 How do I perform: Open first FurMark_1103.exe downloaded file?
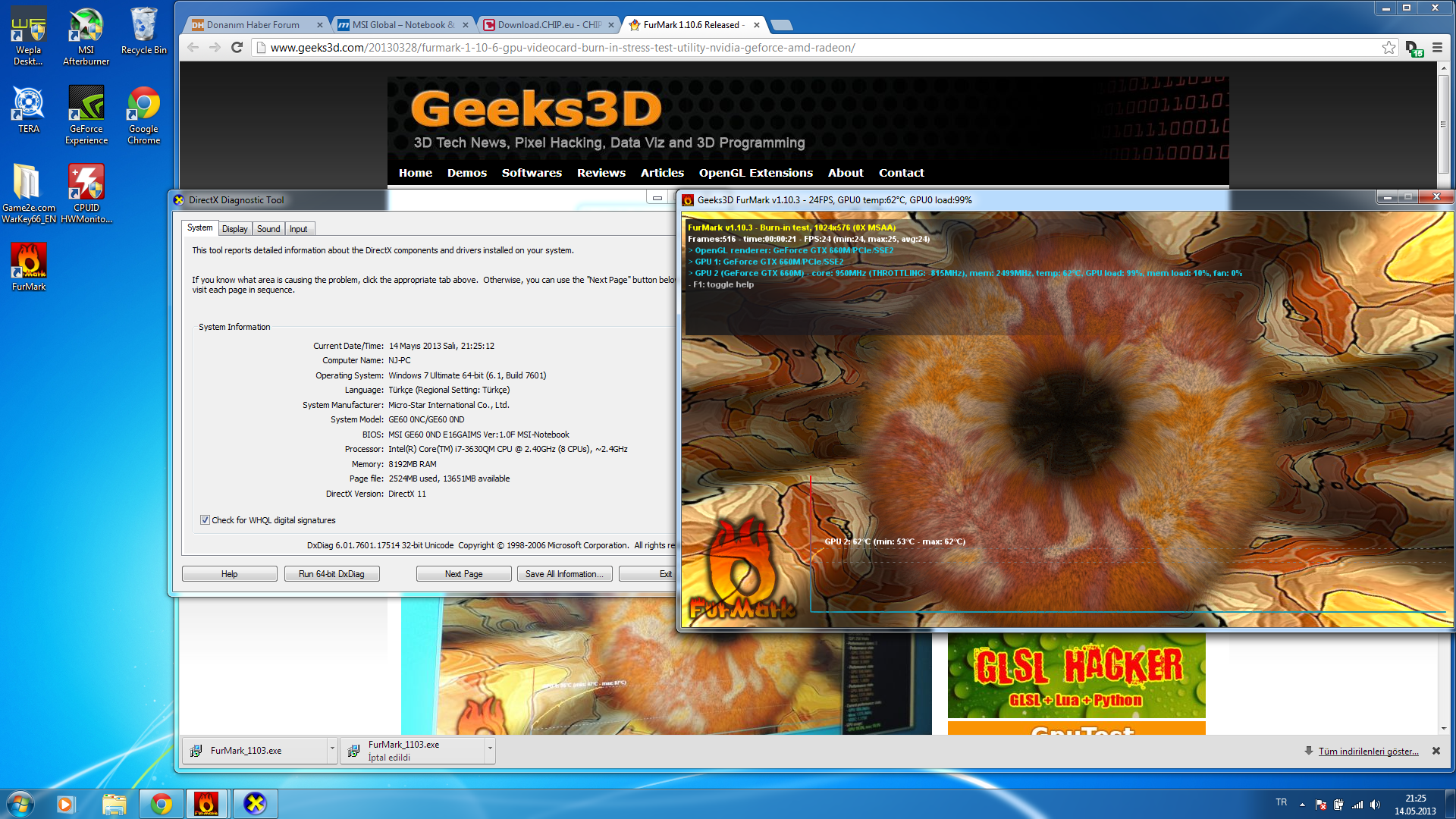(255, 751)
